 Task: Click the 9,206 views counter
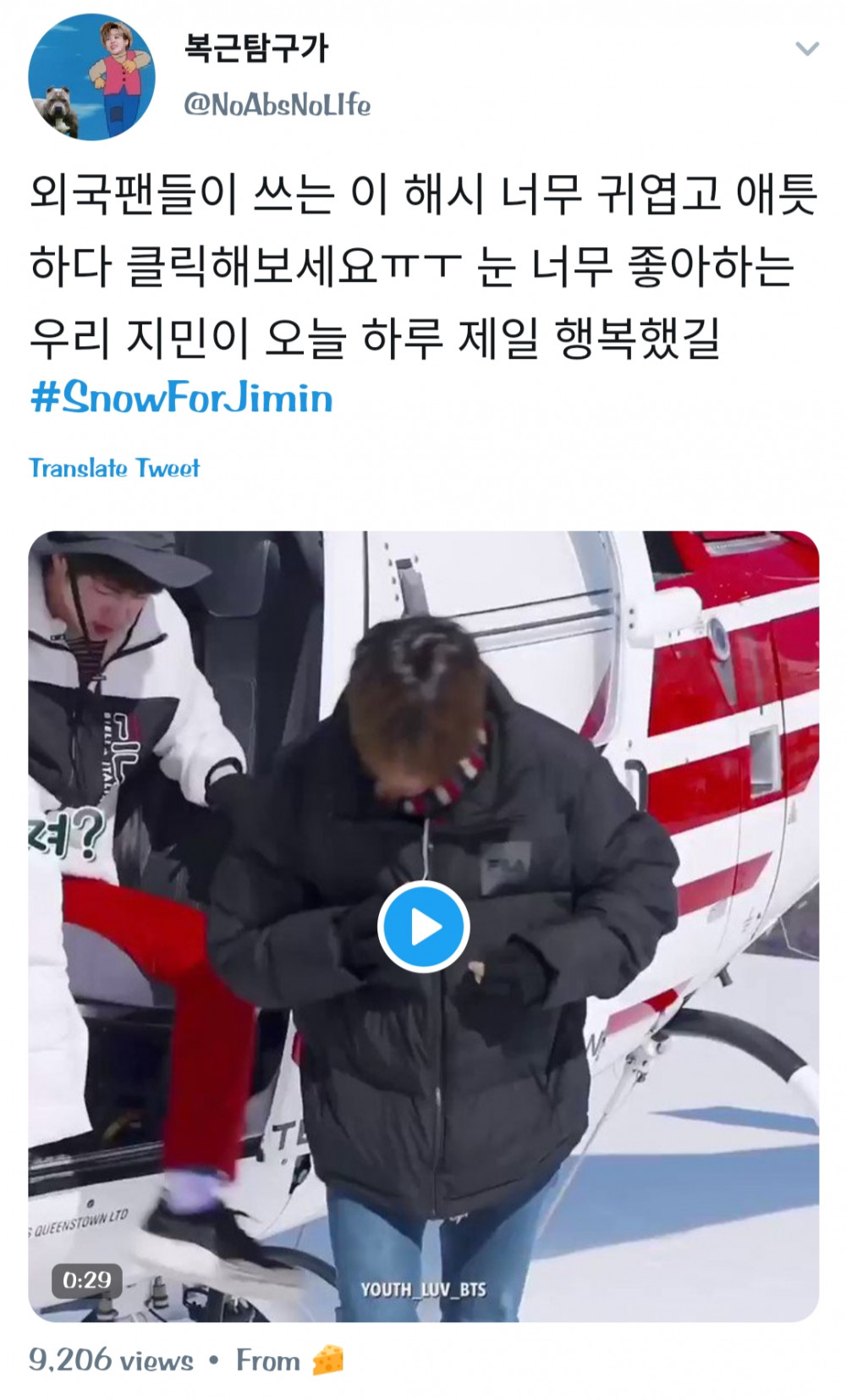[x=111, y=1360]
